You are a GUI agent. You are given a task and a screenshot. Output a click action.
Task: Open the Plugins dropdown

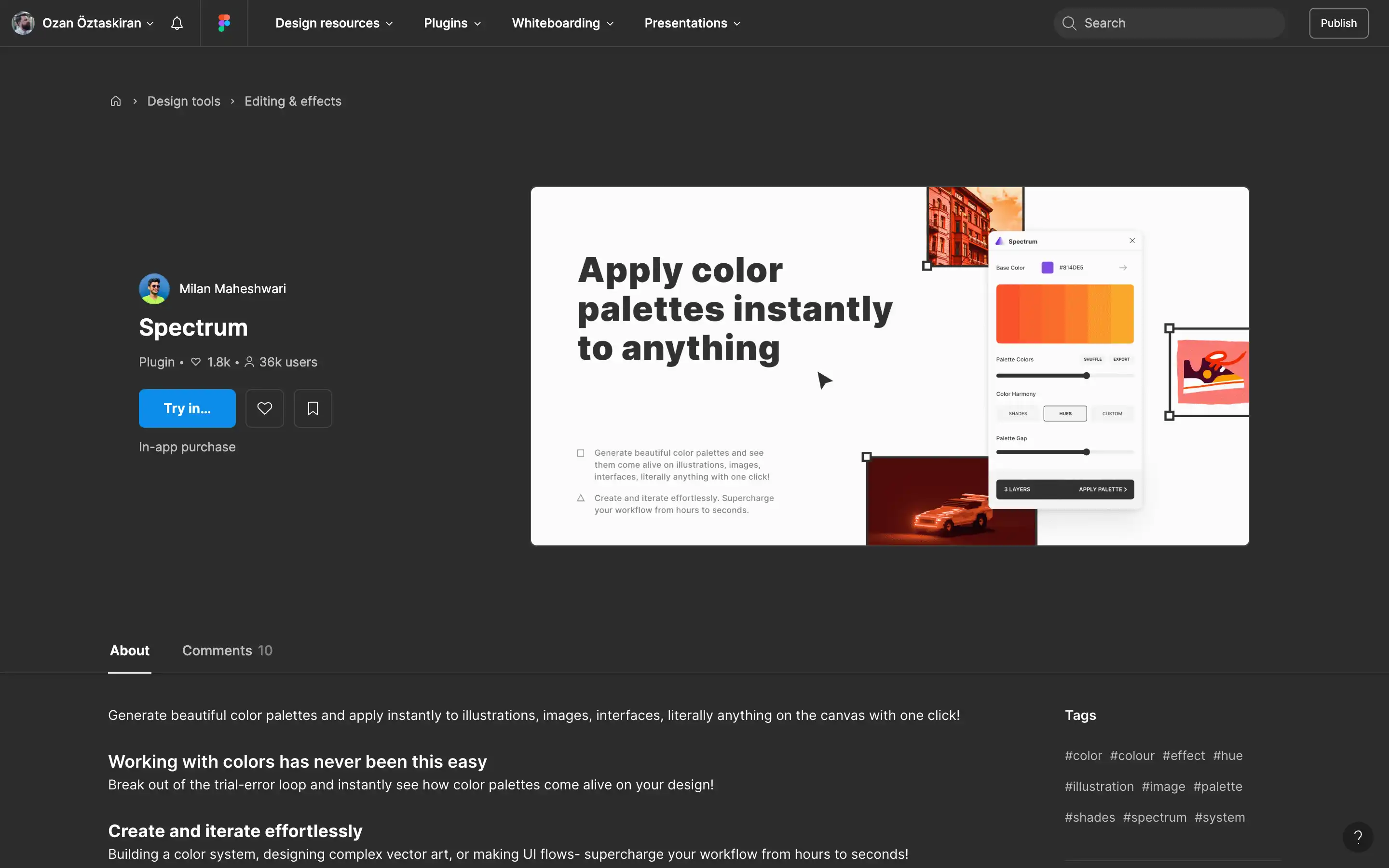tap(452, 23)
